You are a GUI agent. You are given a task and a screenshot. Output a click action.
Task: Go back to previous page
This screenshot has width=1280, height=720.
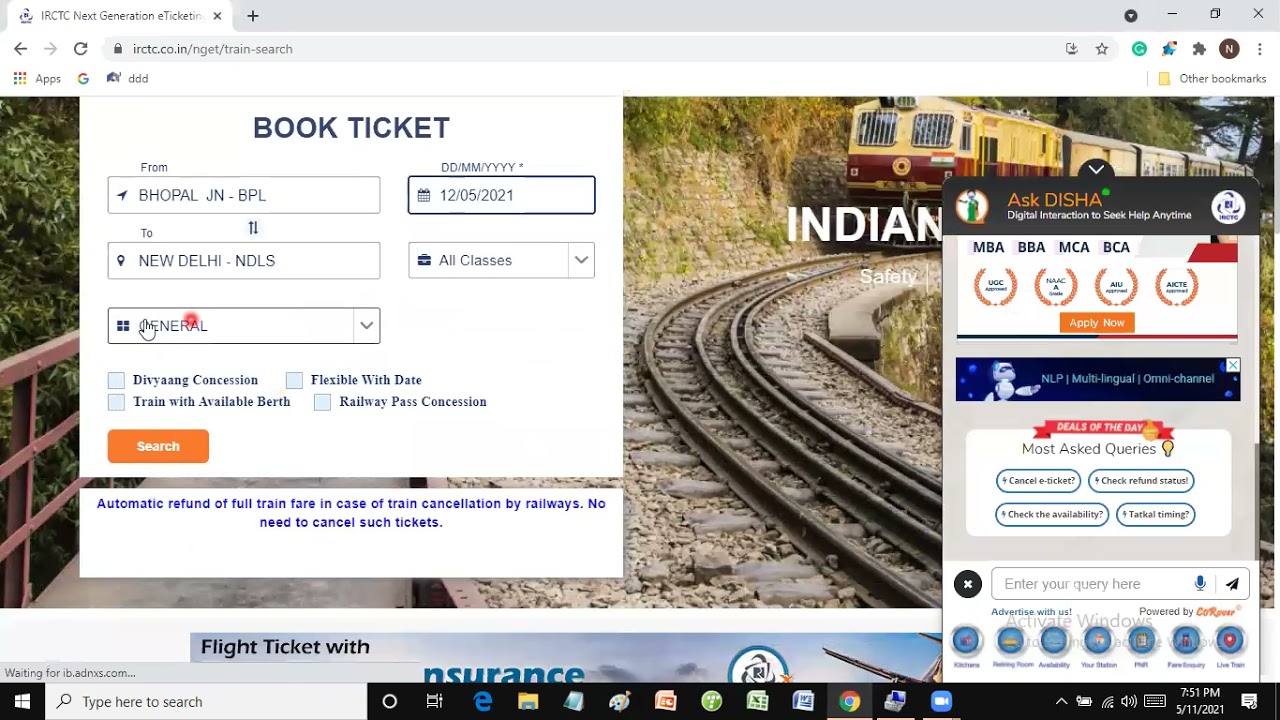(x=21, y=49)
